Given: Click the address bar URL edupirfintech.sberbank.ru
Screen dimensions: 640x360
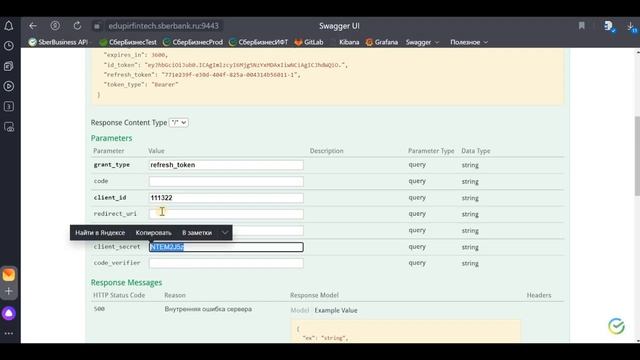Looking at the screenshot, I should (x=163, y=26).
